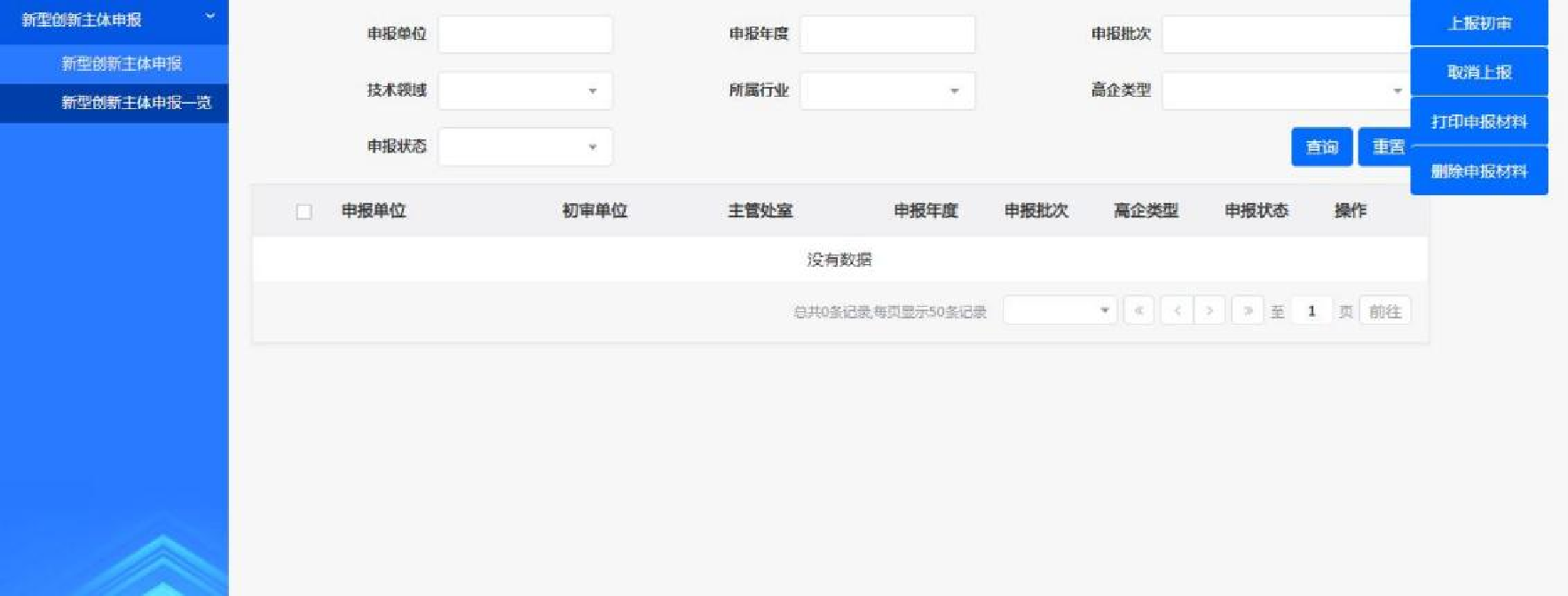This screenshot has height=596, width=1568.
Task: Click 删除申报材料 button
Action: (x=1479, y=171)
